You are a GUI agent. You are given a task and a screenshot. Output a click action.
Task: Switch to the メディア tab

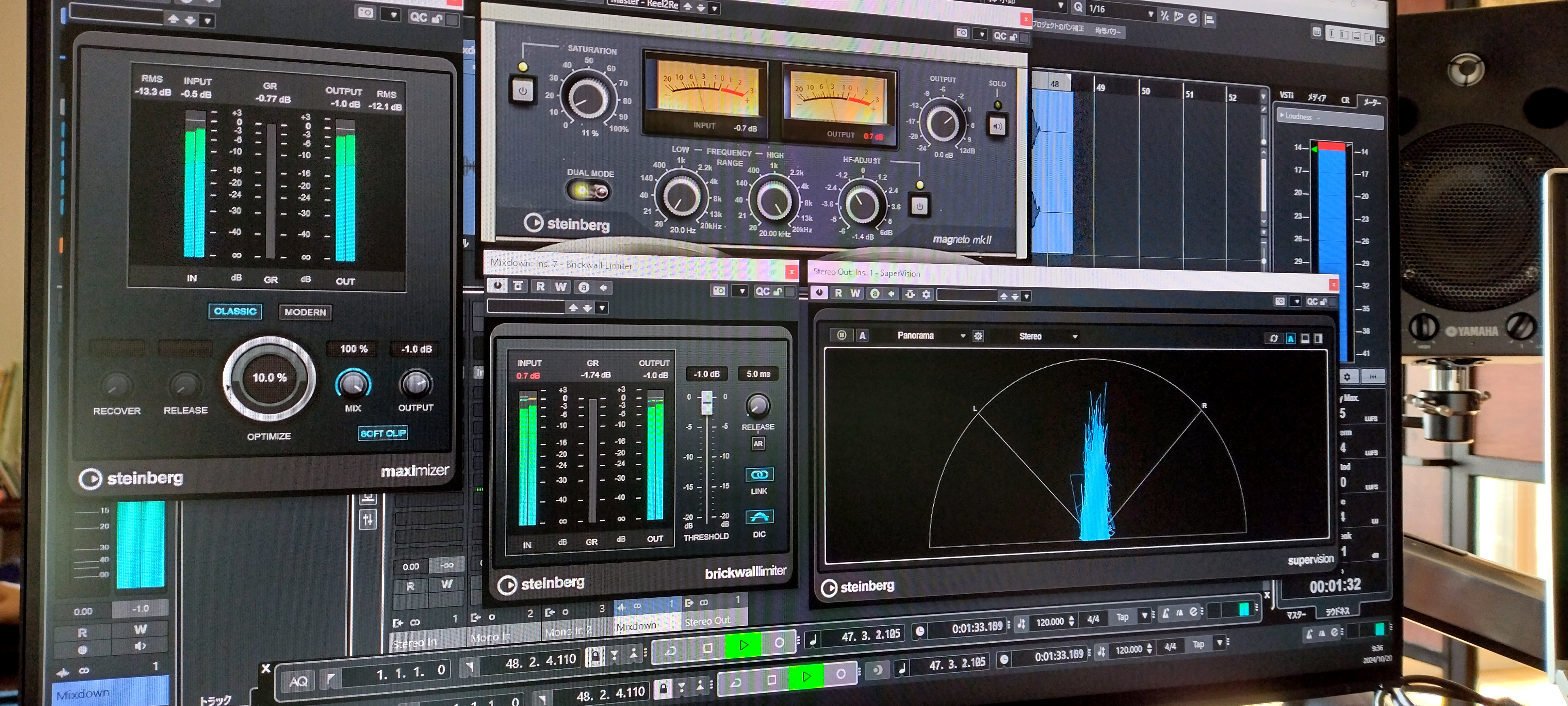[x=1317, y=97]
